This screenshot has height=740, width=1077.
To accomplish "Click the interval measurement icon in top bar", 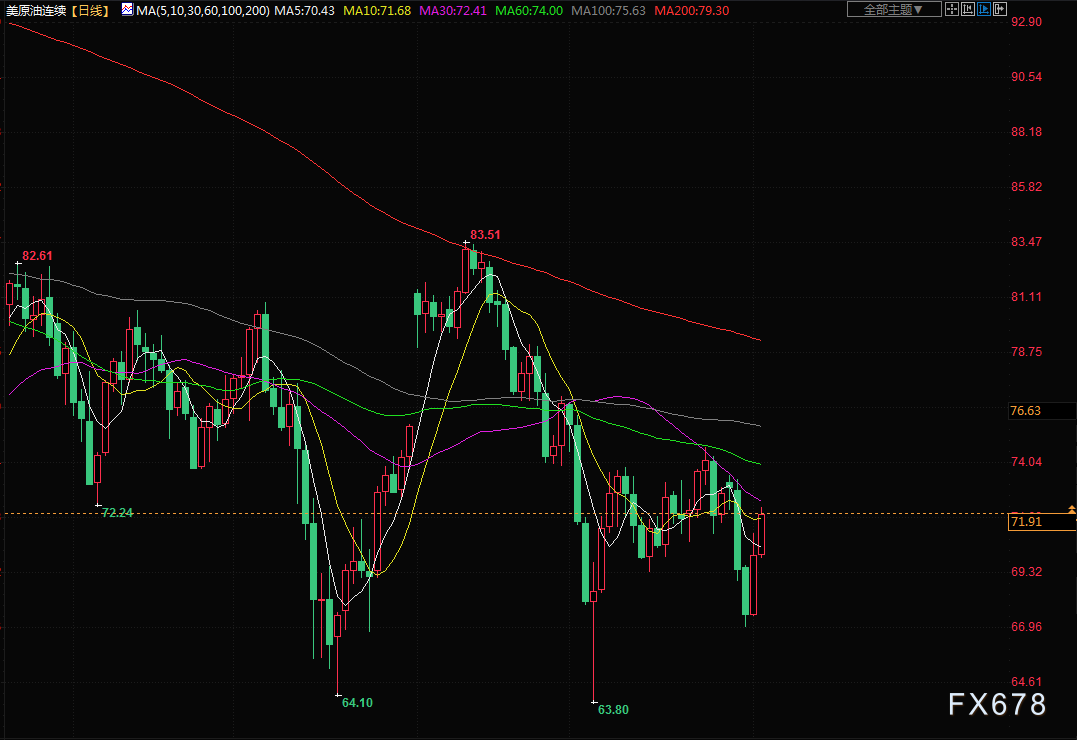I will [x=967, y=9].
